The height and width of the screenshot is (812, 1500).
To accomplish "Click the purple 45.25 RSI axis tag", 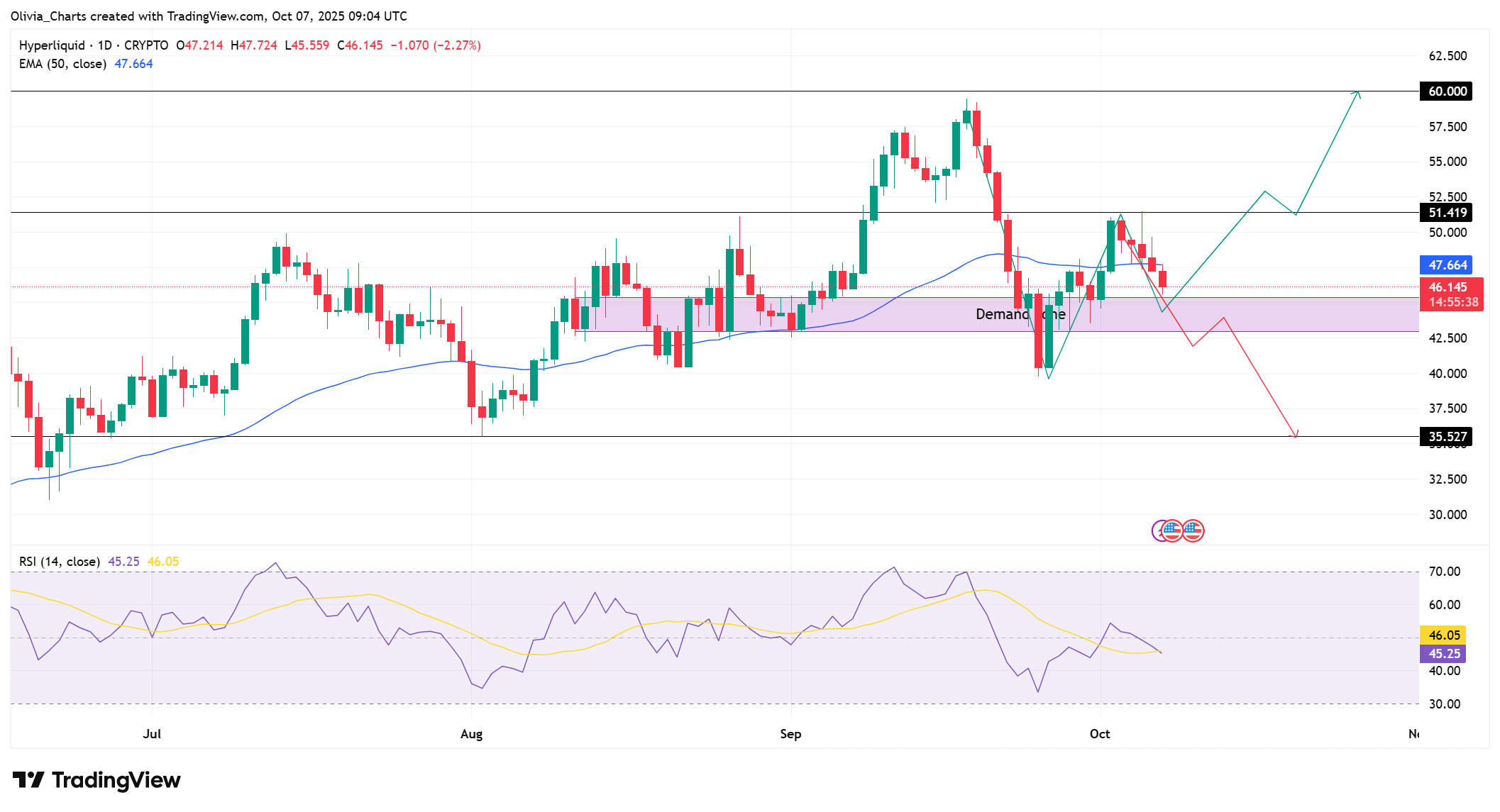I will tap(1443, 654).
